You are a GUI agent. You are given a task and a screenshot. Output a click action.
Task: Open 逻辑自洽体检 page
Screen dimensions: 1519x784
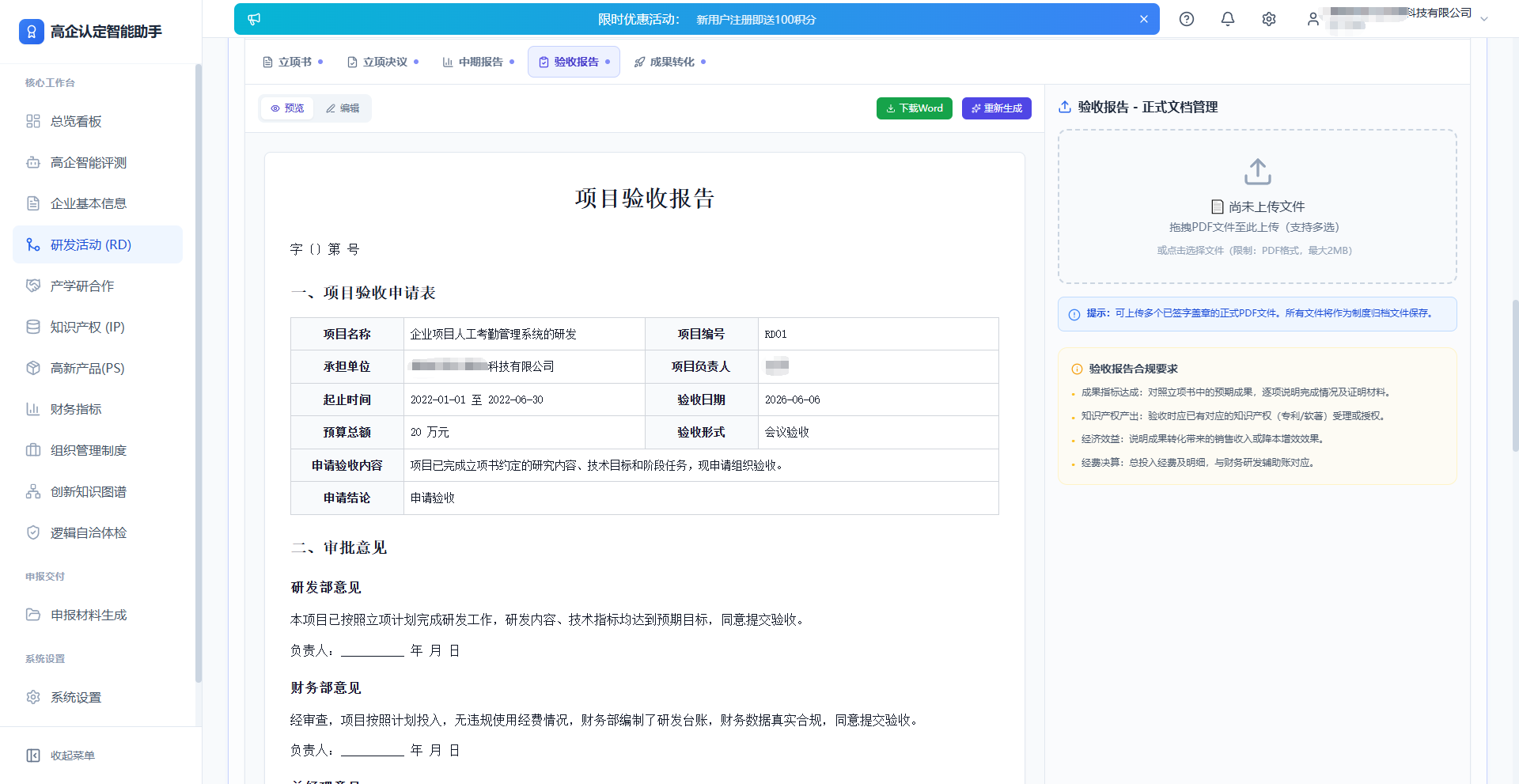[x=97, y=532]
